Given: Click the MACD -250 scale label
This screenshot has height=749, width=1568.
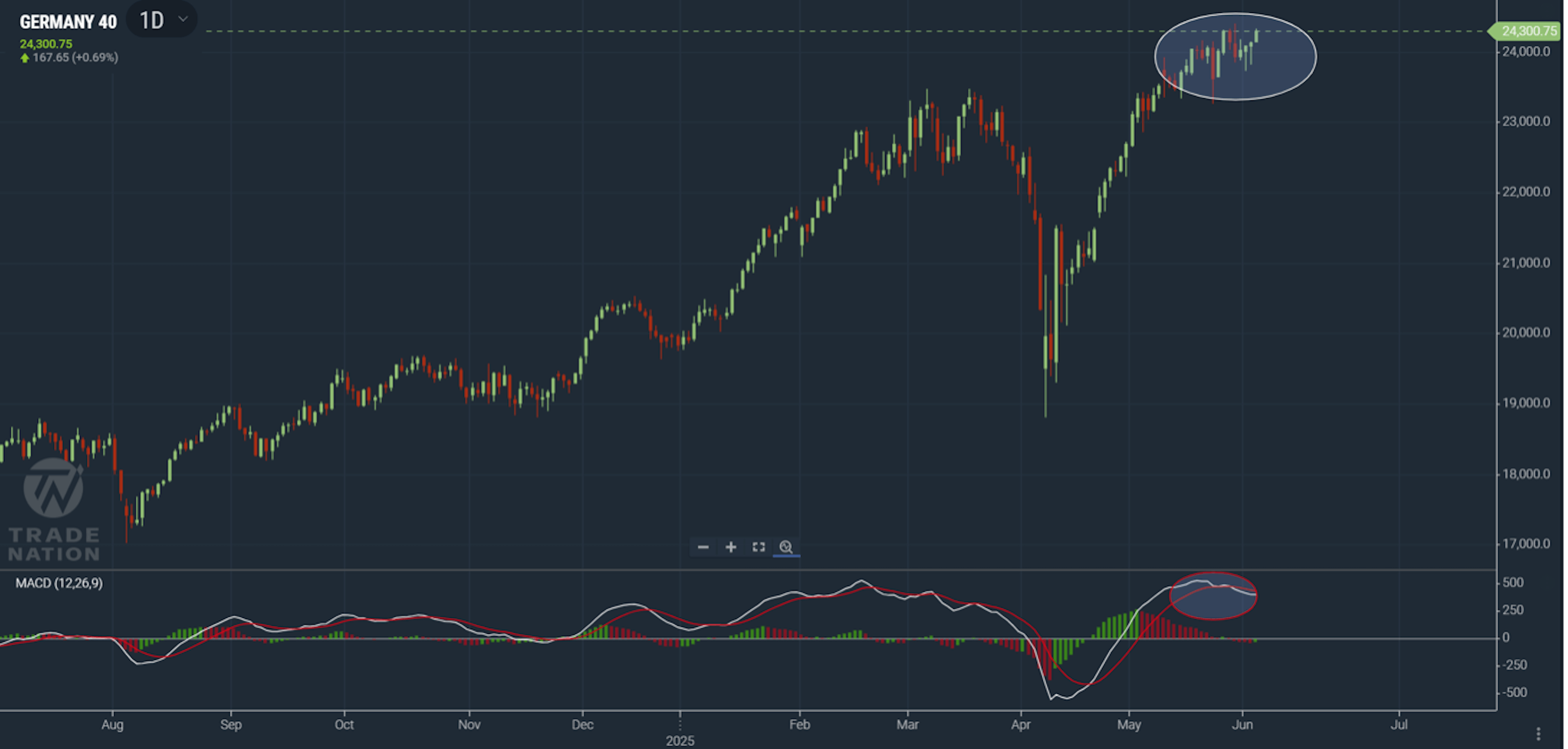Looking at the screenshot, I should tap(1515, 665).
